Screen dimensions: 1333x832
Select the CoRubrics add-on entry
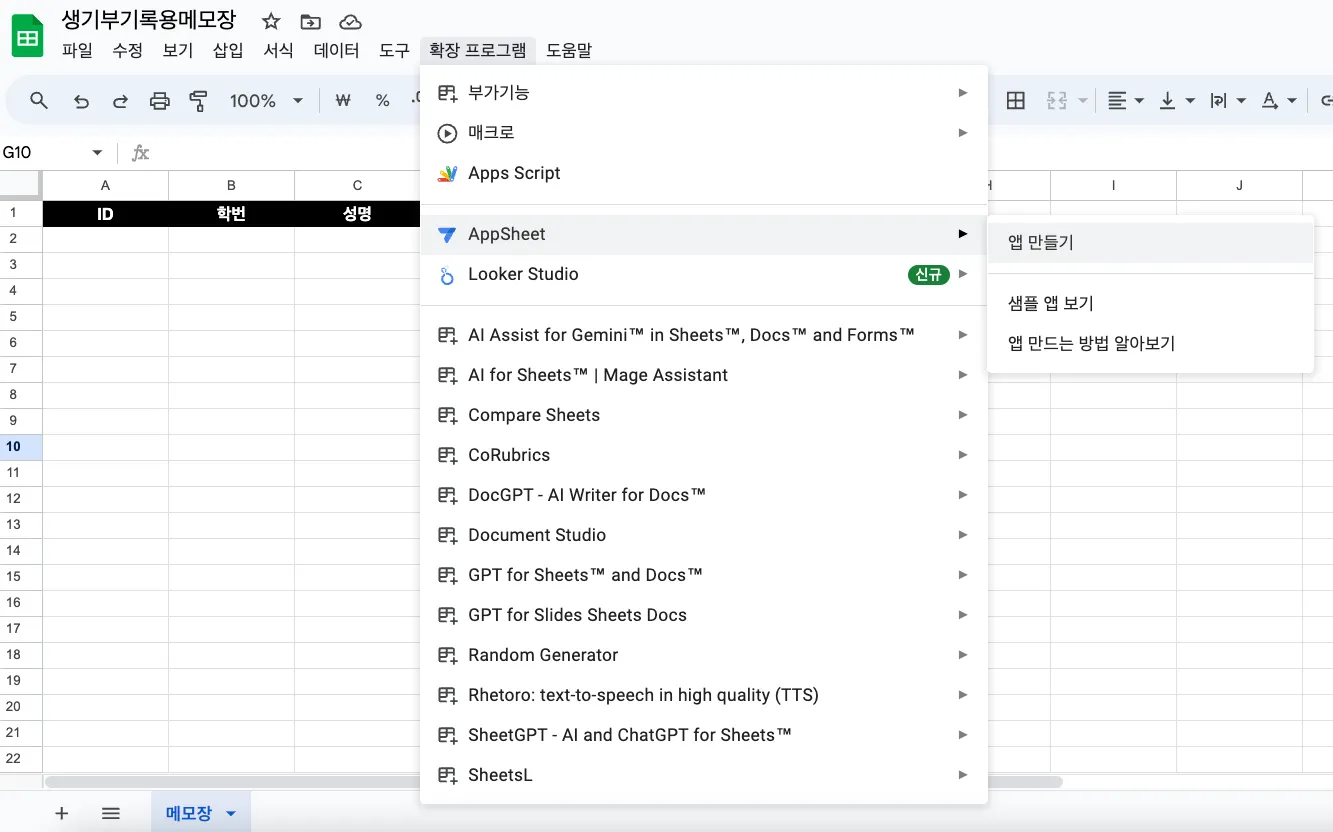[704, 455]
